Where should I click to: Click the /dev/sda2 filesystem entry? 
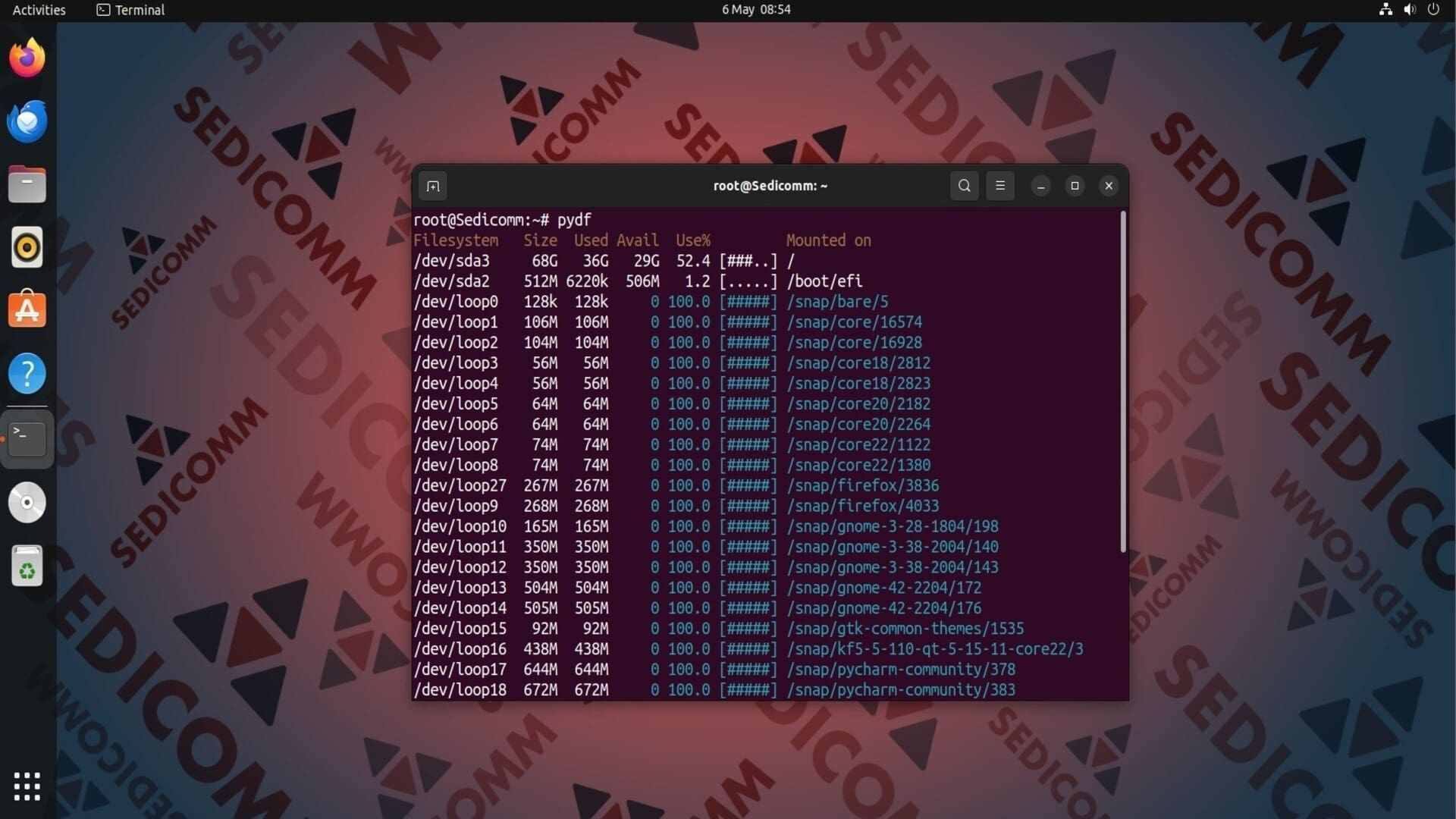[451, 281]
